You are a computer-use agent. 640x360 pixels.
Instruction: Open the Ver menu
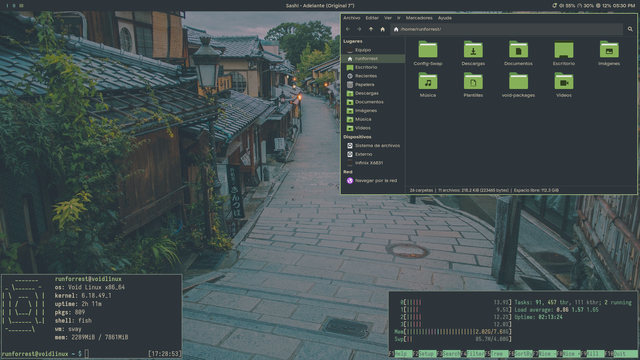[x=388, y=18]
